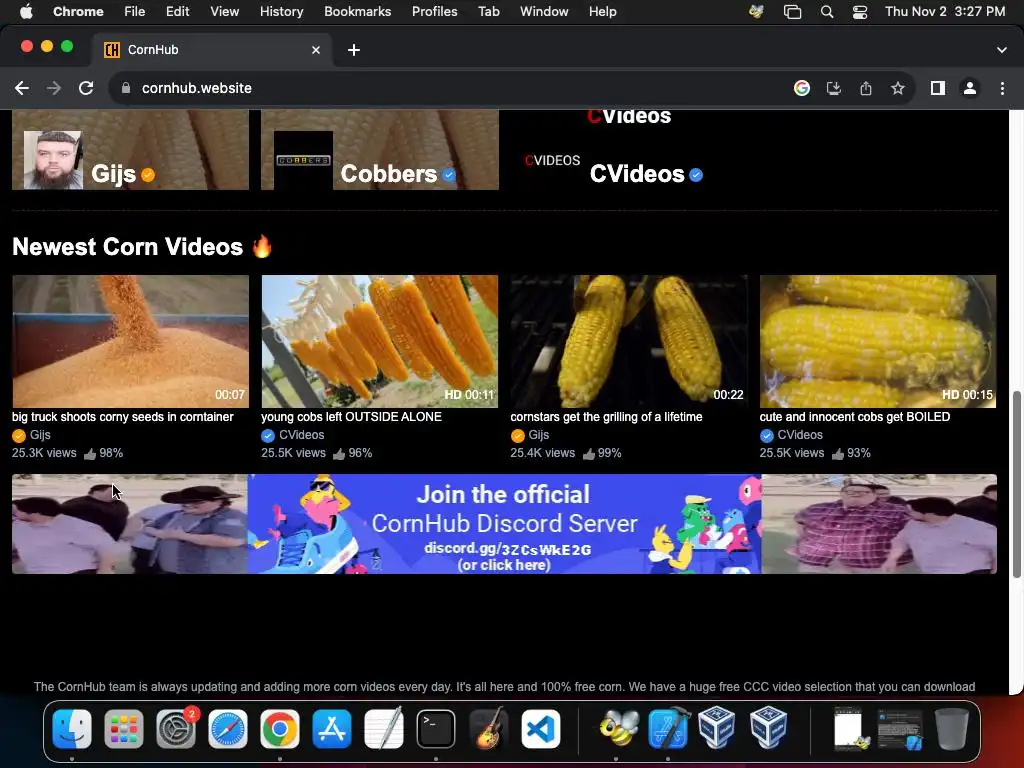
Task: Reload the cornhub.website page
Action: [x=86, y=88]
